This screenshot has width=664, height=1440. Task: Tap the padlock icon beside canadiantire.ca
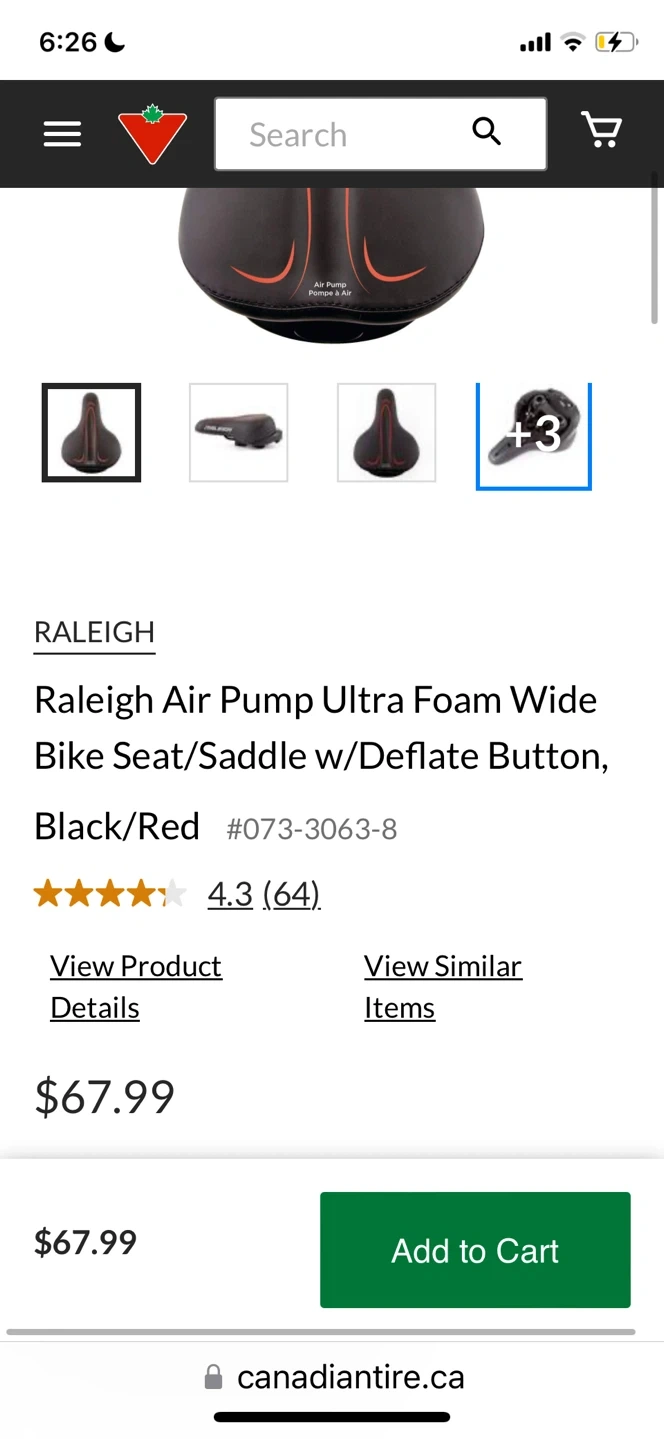pos(213,1378)
